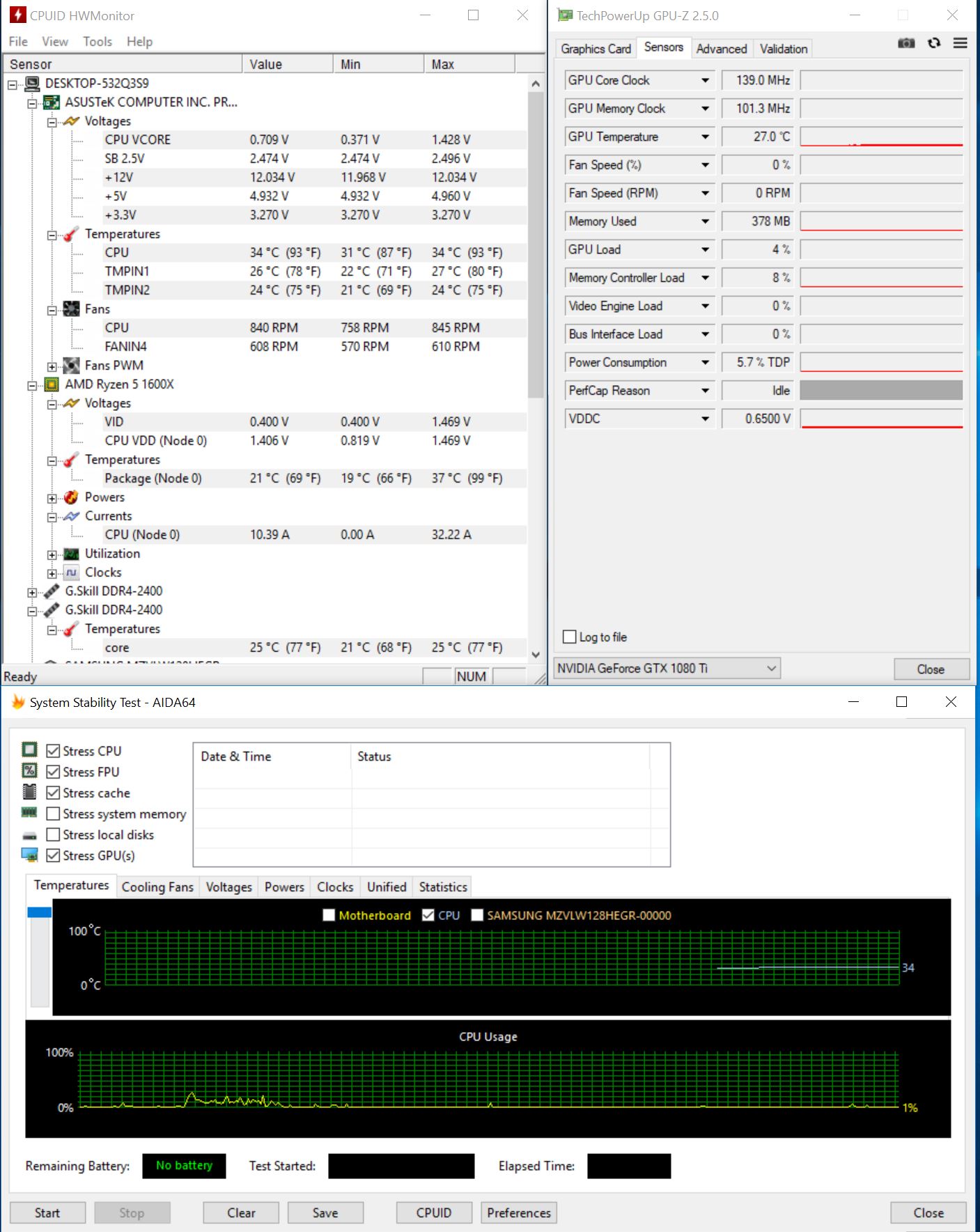Switch to the Cooling Fans tab
The width and height of the screenshot is (980, 1232).
[x=157, y=887]
